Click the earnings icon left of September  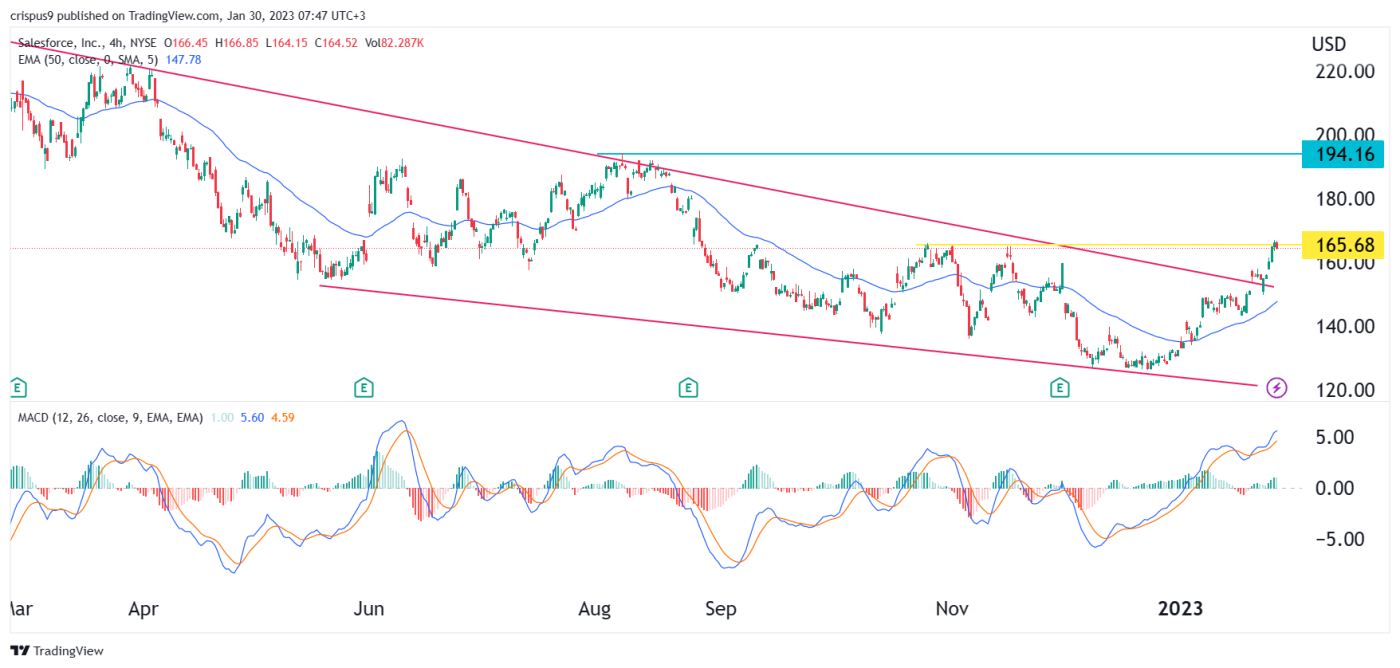point(688,387)
